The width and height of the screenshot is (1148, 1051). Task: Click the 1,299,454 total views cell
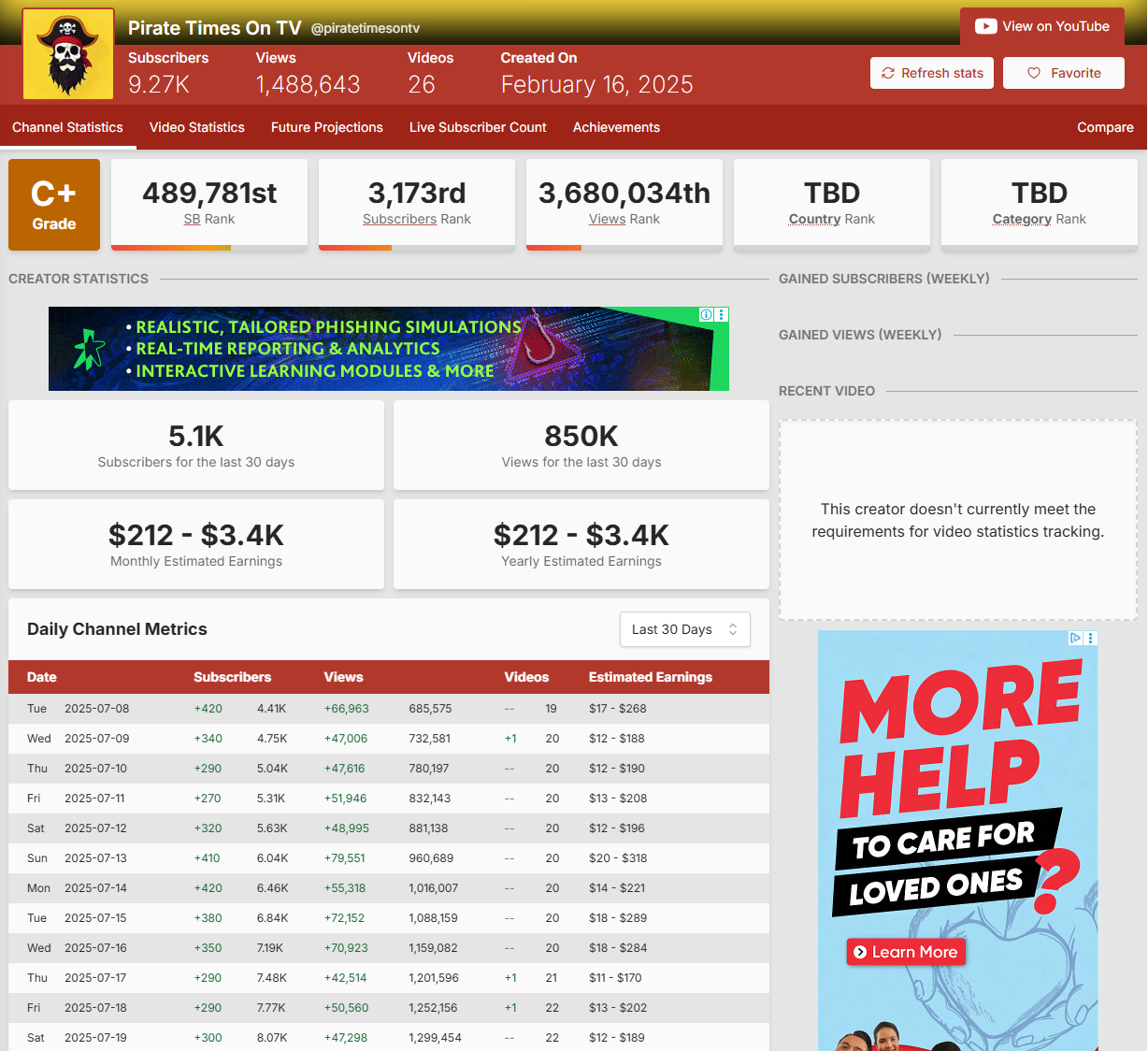pos(435,1038)
